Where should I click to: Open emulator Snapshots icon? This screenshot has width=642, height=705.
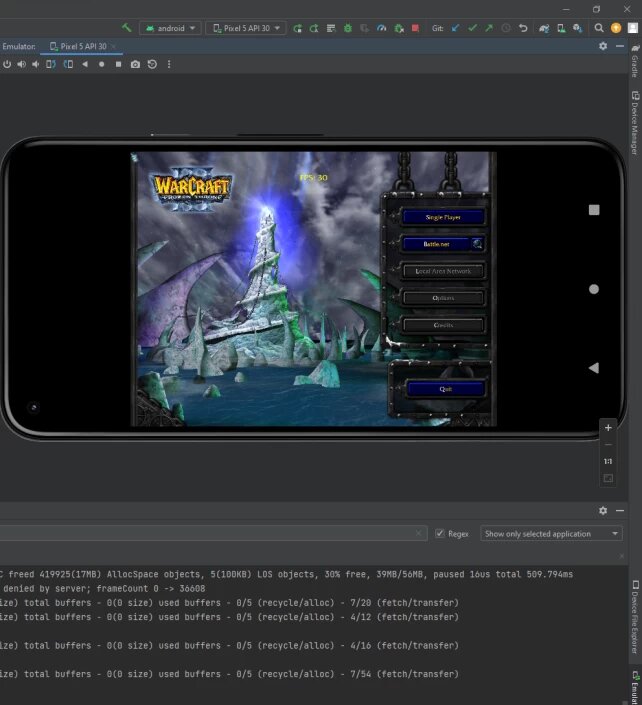[152, 64]
